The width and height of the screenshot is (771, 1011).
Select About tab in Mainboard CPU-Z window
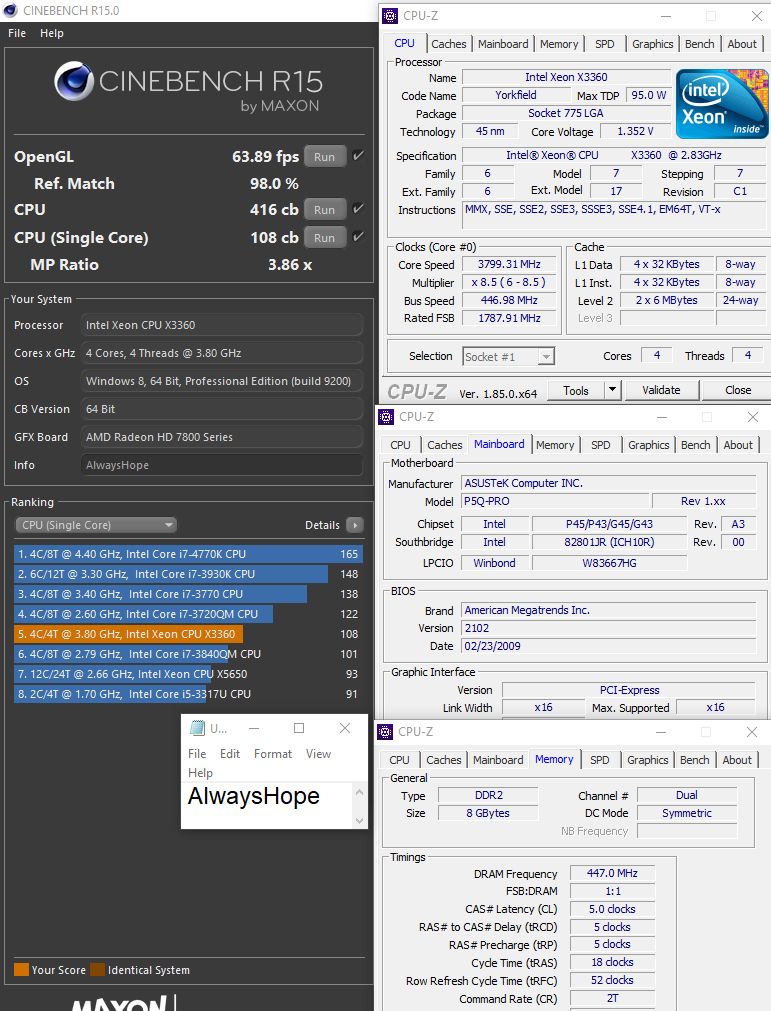pos(738,445)
